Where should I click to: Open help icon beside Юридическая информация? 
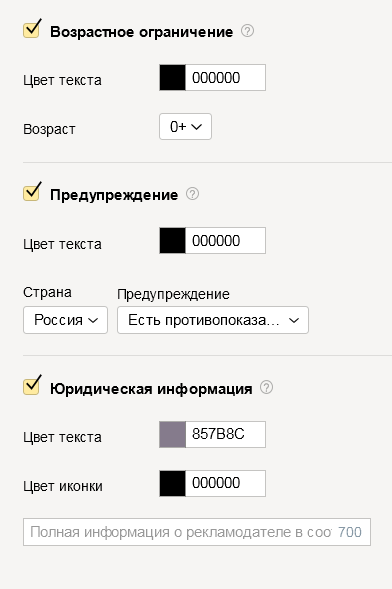[266, 387]
